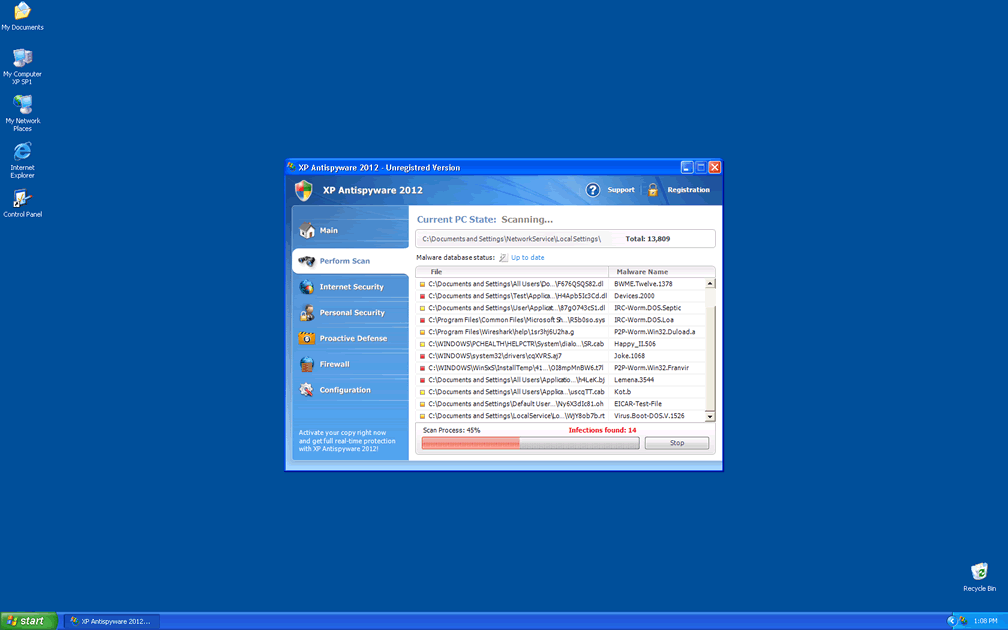Image resolution: width=1008 pixels, height=630 pixels.
Task: Select the Main home icon
Action: [306, 230]
